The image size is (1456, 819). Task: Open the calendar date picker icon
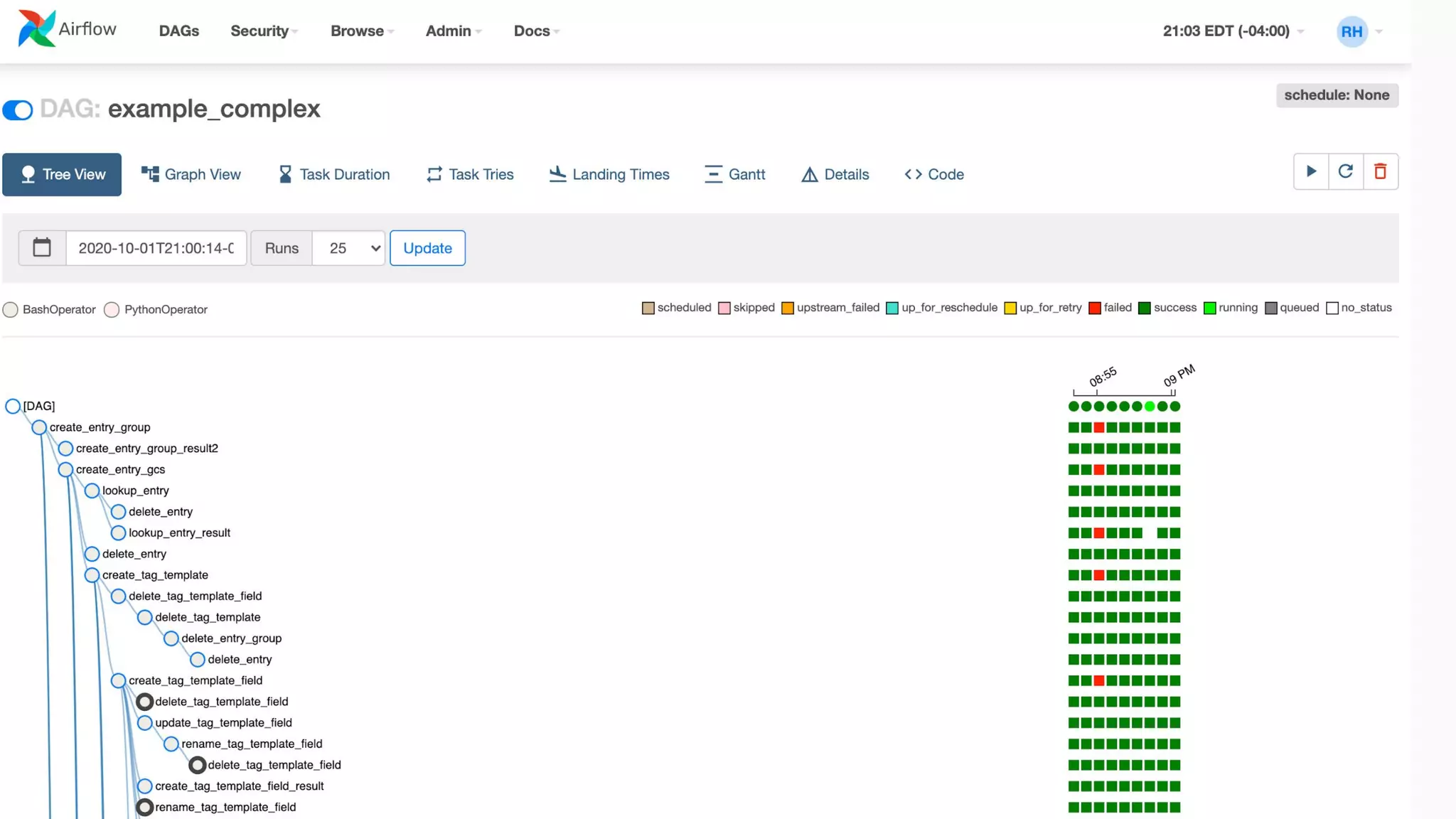[42, 248]
